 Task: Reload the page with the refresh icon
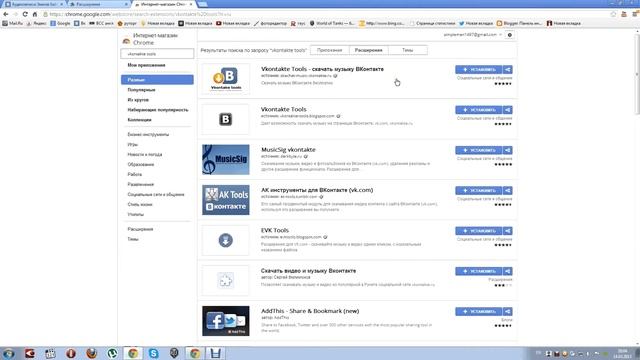[25, 14]
